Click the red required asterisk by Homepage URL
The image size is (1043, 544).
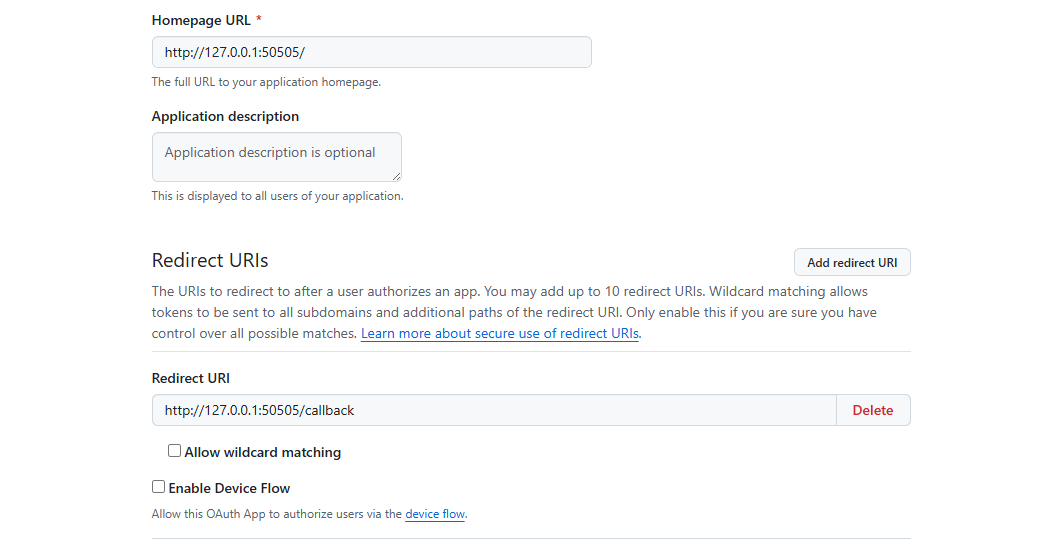(x=259, y=19)
